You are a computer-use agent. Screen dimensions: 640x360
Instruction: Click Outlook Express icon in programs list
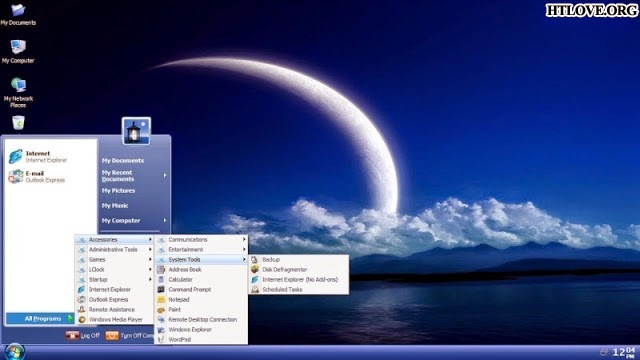[x=82, y=300]
